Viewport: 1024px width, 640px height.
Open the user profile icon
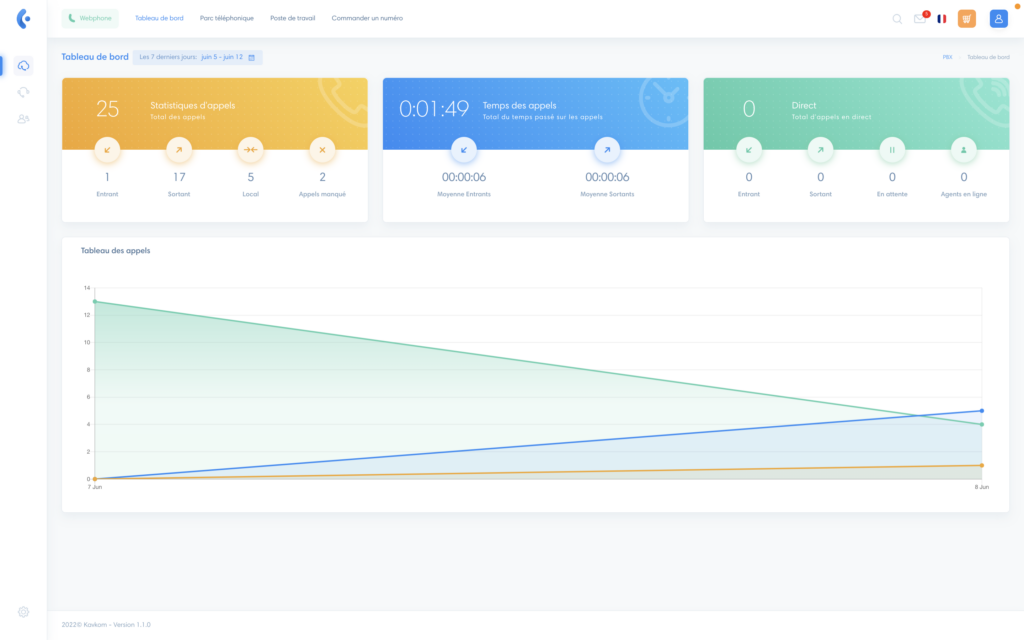tap(998, 17)
